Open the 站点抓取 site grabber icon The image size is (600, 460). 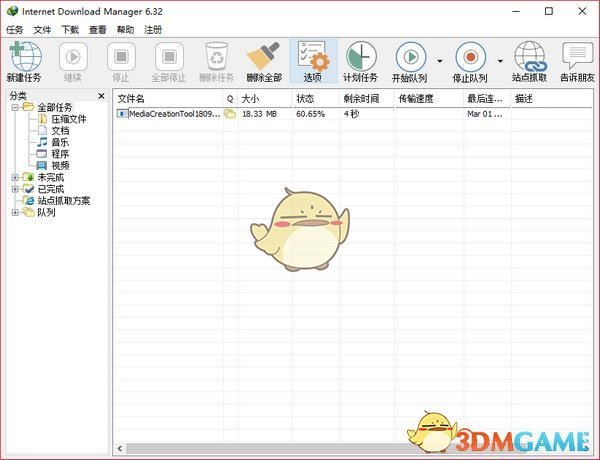point(530,57)
